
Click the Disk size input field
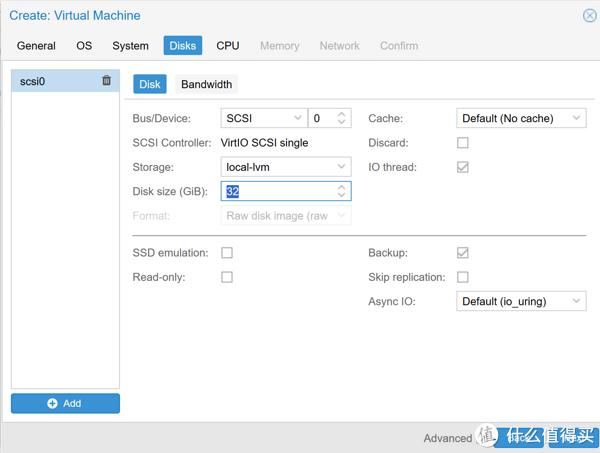(x=278, y=191)
